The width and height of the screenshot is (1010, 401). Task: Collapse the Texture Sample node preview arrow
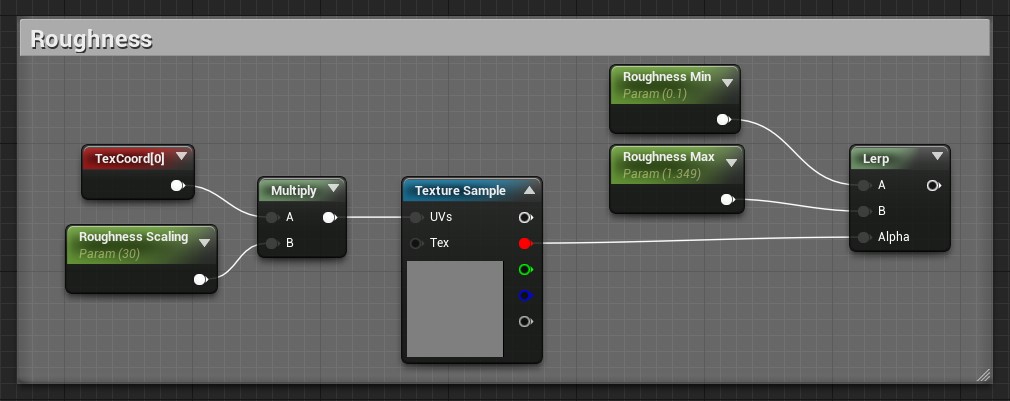[529, 190]
